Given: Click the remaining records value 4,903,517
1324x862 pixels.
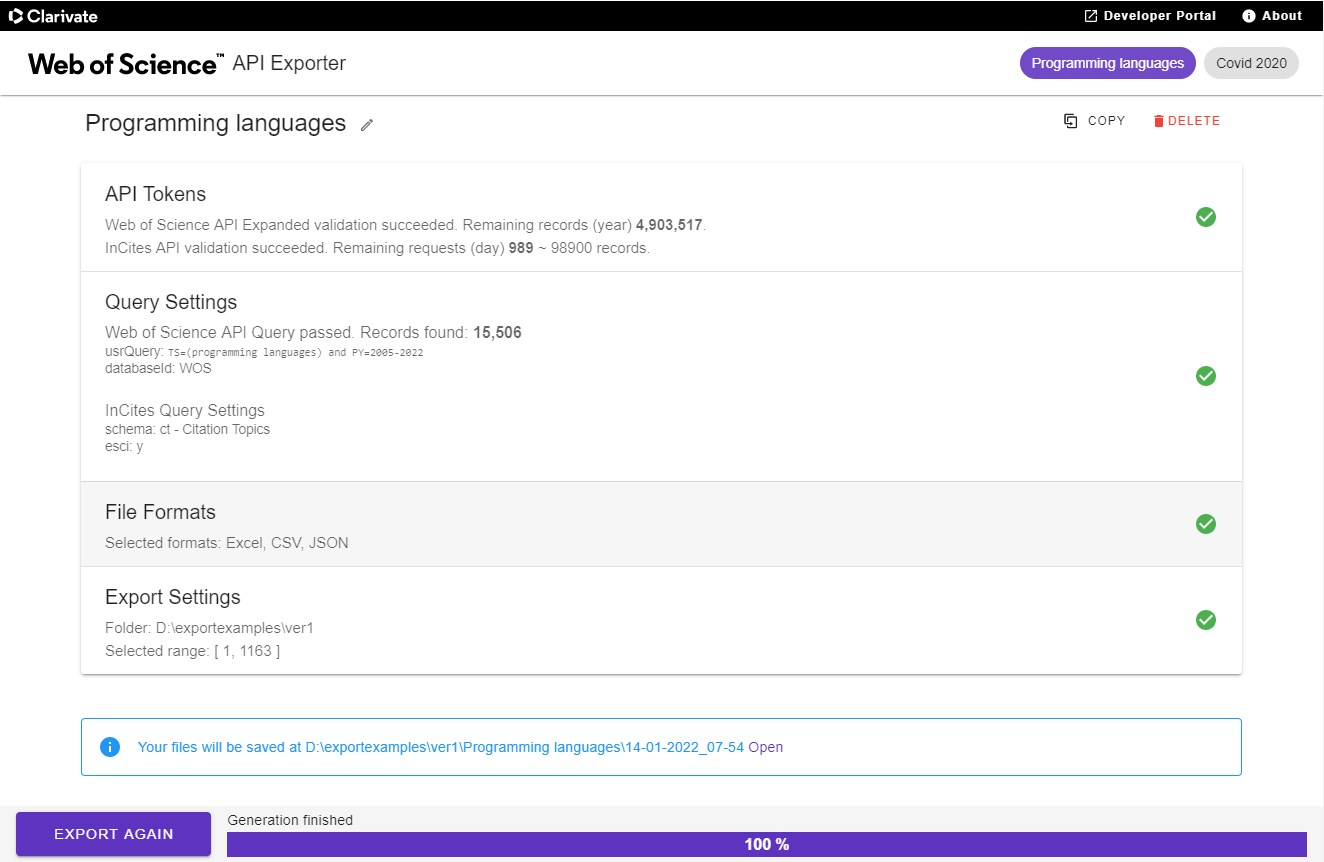Looking at the screenshot, I should [x=669, y=225].
